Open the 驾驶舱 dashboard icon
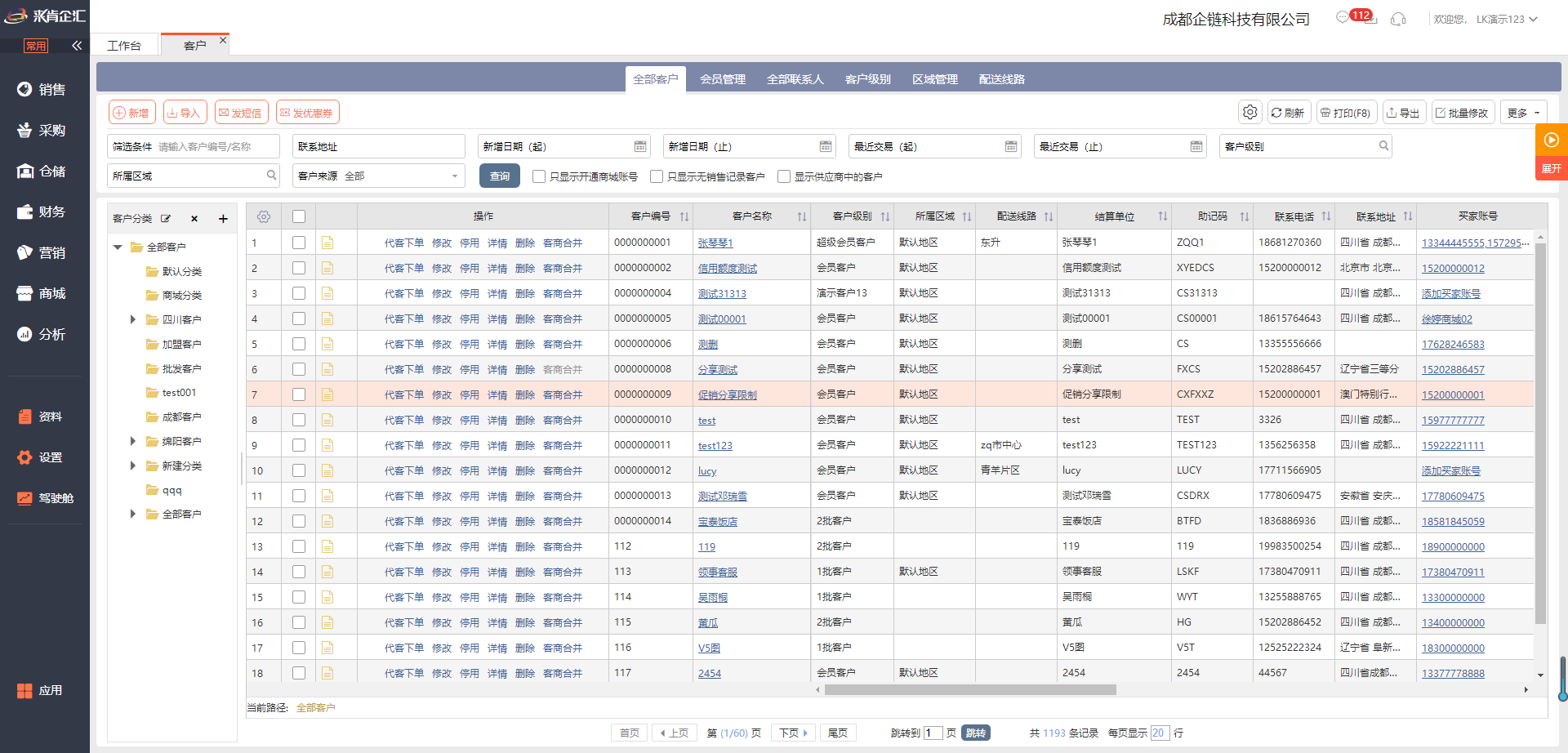The width and height of the screenshot is (1568, 753). (45, 498)
